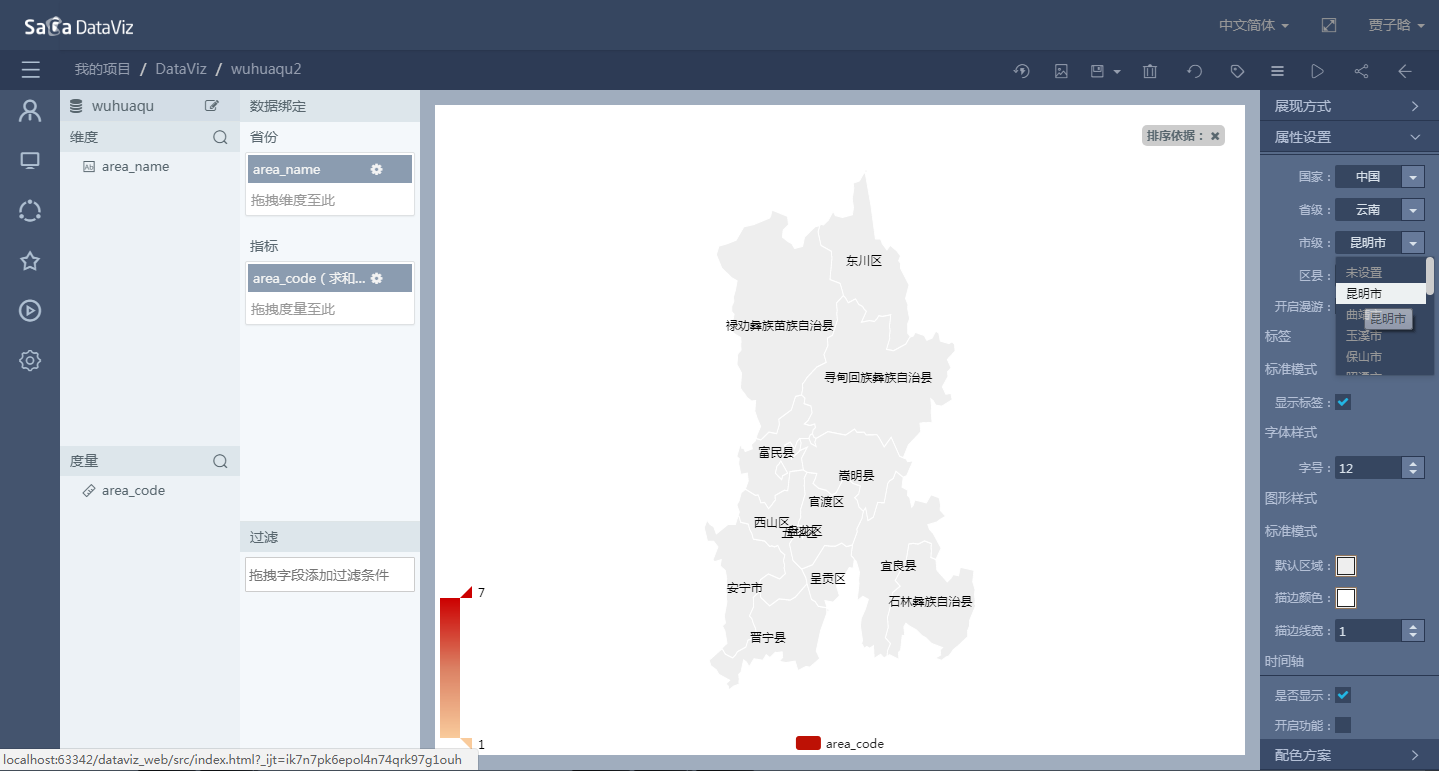This screenshot has height=771, width=1439.
Task: Click the 石林彝族自治县 map label
Action: pos(930,601)
